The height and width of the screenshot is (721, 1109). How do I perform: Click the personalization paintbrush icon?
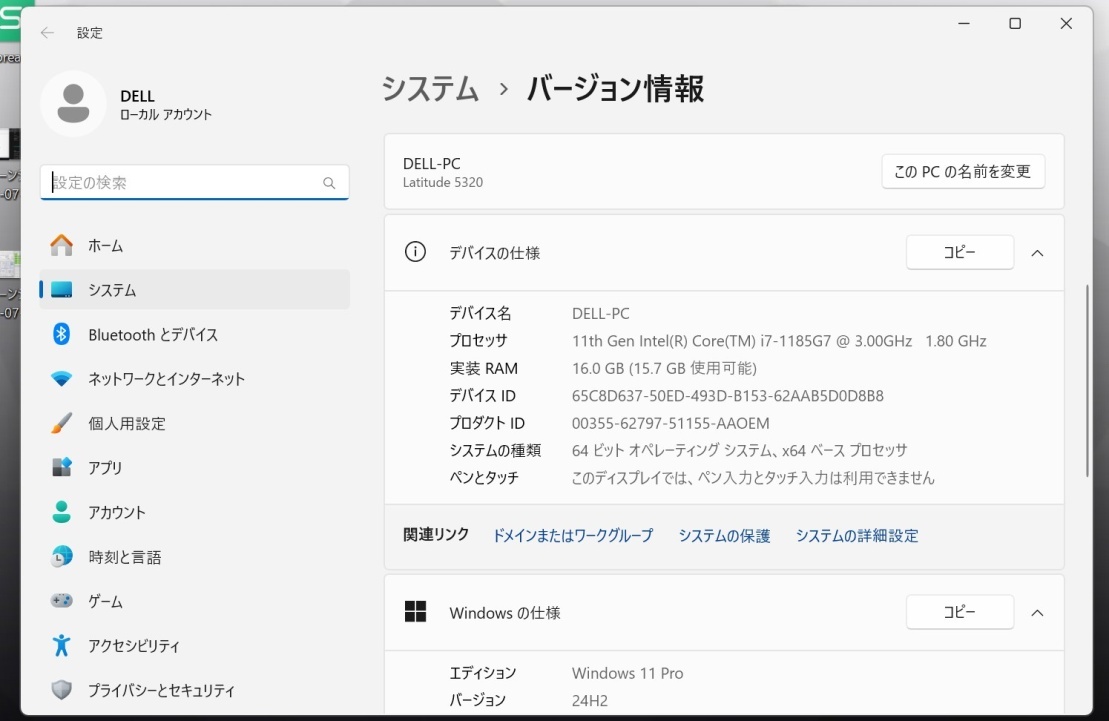click(x=62, y=423)
